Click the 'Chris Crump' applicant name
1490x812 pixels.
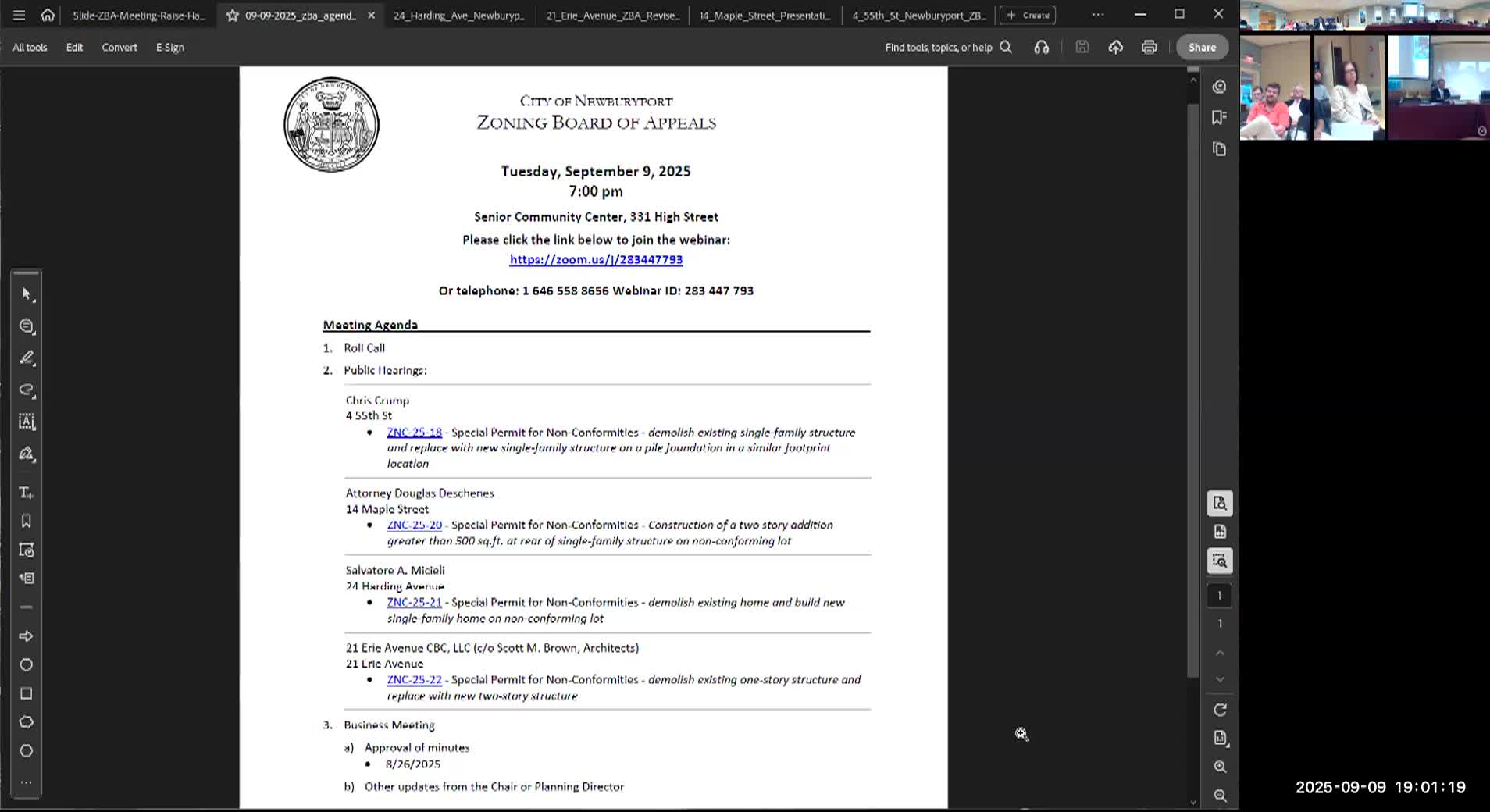point(377,400)
